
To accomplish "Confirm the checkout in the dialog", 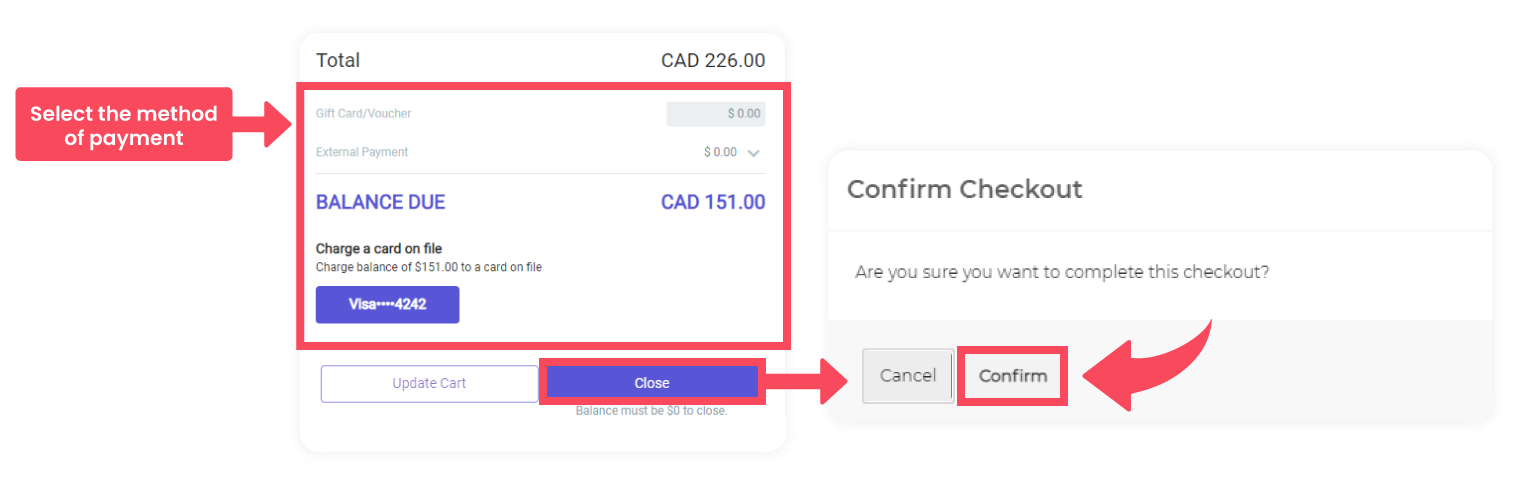I will point(1012,376).
